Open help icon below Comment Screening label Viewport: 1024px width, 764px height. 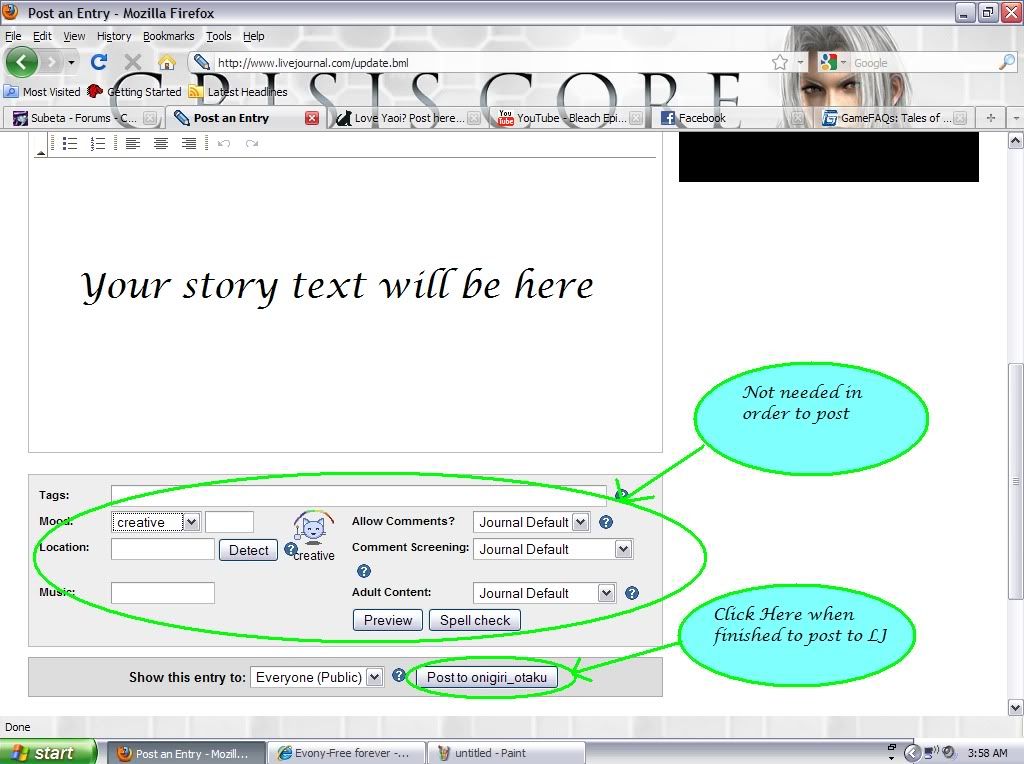364,571
